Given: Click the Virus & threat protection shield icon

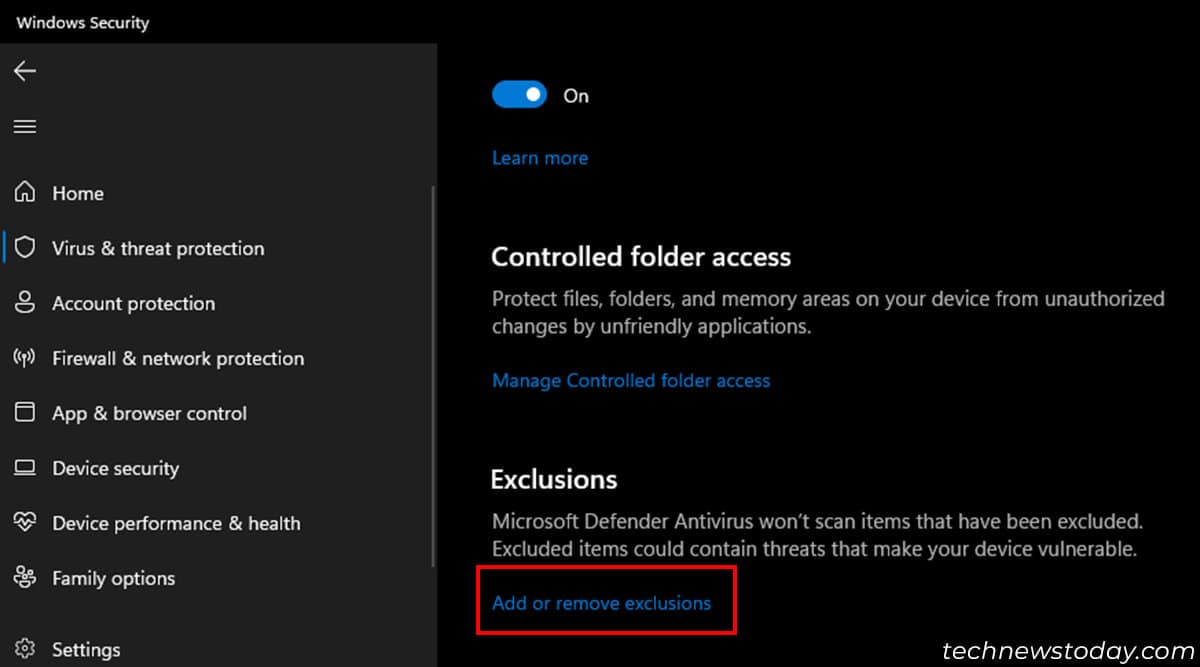Looking at the screenshot, I should [x=25, y=248].
